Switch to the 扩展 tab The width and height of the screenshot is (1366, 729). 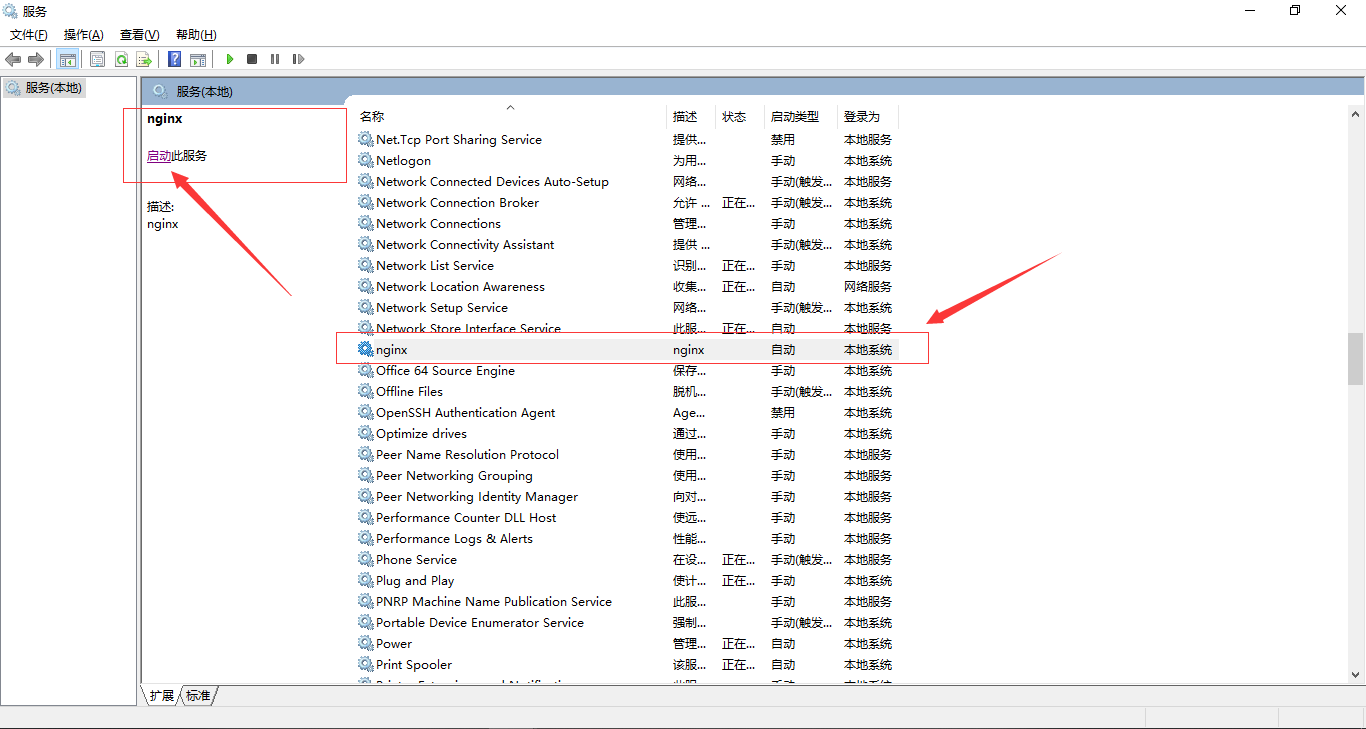161,695
